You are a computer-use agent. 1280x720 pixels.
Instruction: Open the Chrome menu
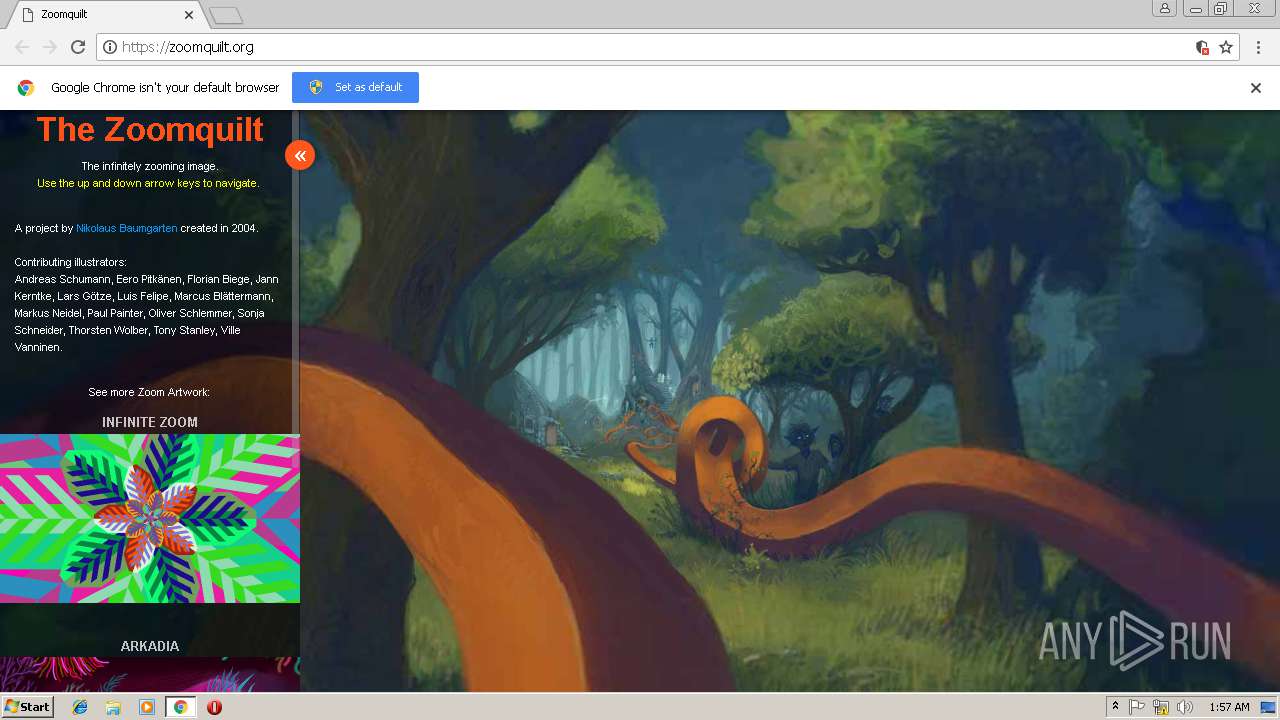tap(1256, 47)
